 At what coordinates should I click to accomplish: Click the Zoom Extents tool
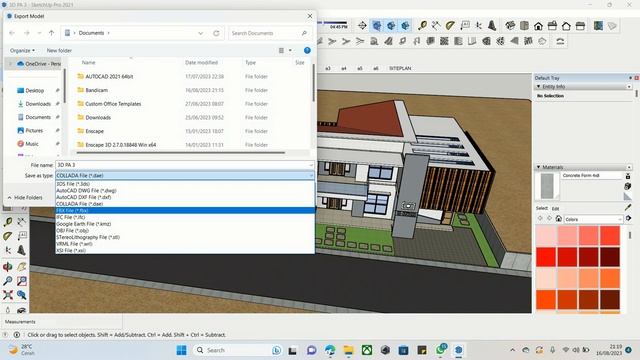tap(8, 295)
